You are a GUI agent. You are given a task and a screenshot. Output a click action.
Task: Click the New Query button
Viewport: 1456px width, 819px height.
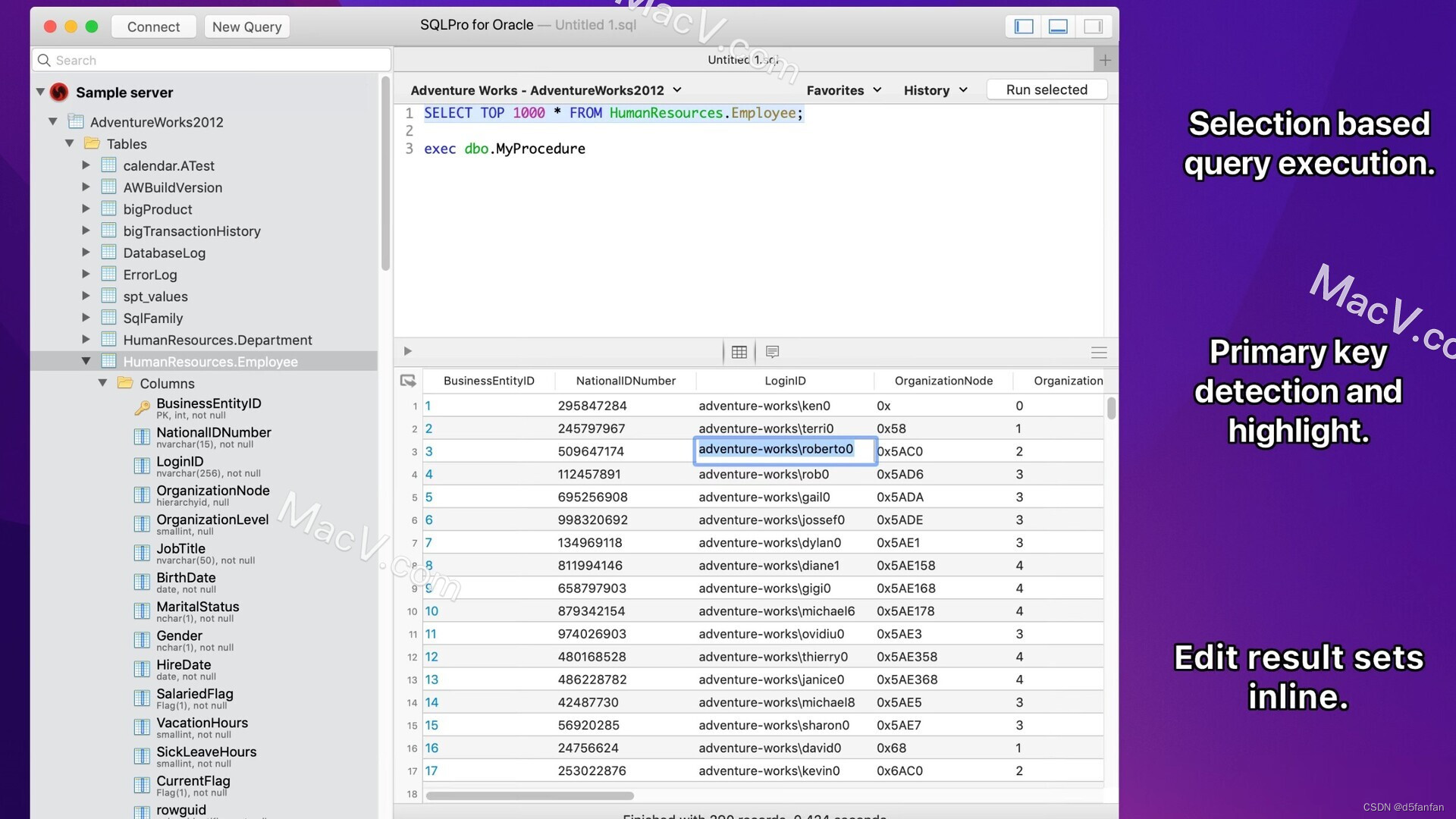point(245,26)
